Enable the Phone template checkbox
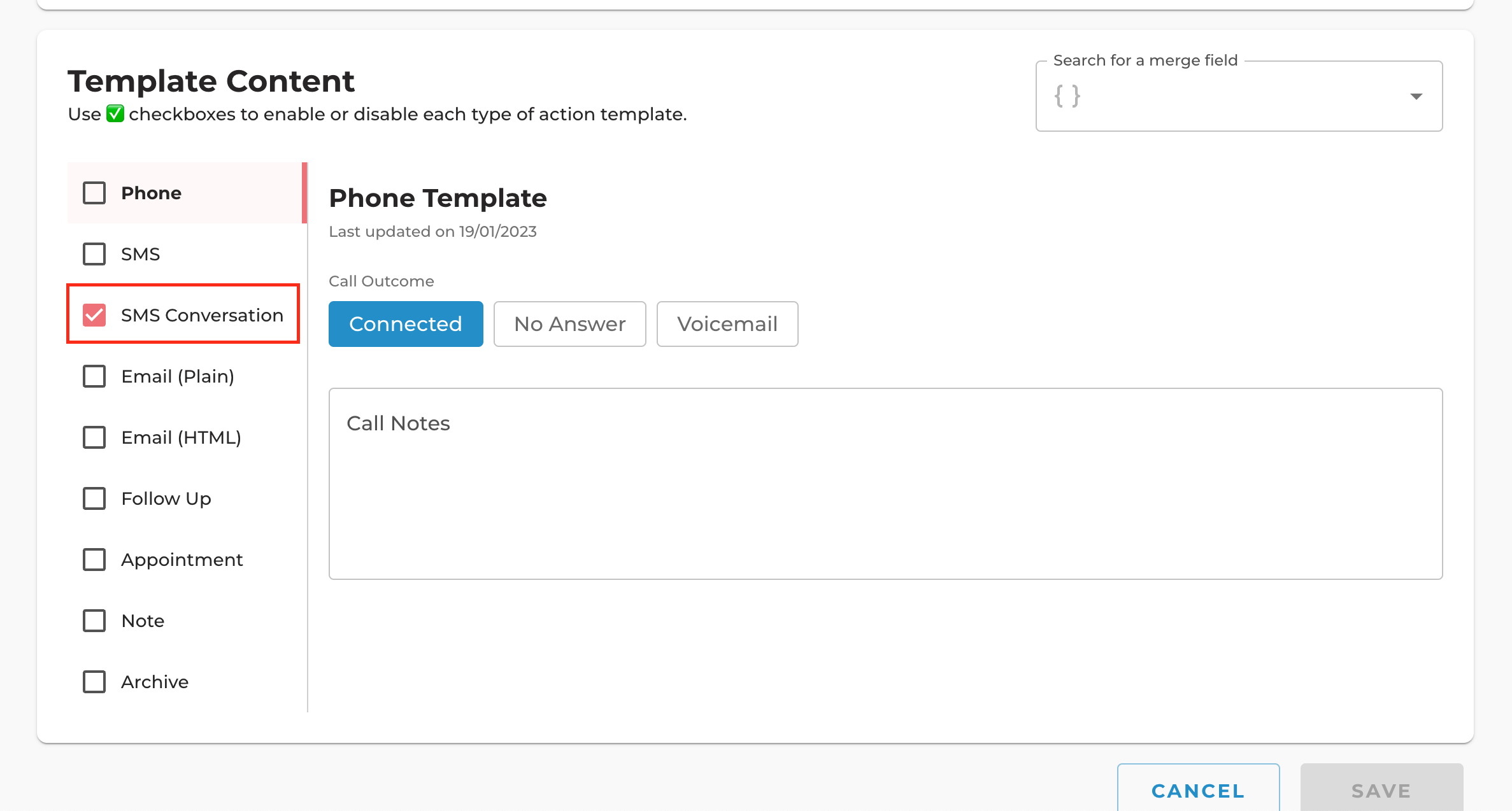This screenshot has height=811, width=1512. tap(94, 193)
